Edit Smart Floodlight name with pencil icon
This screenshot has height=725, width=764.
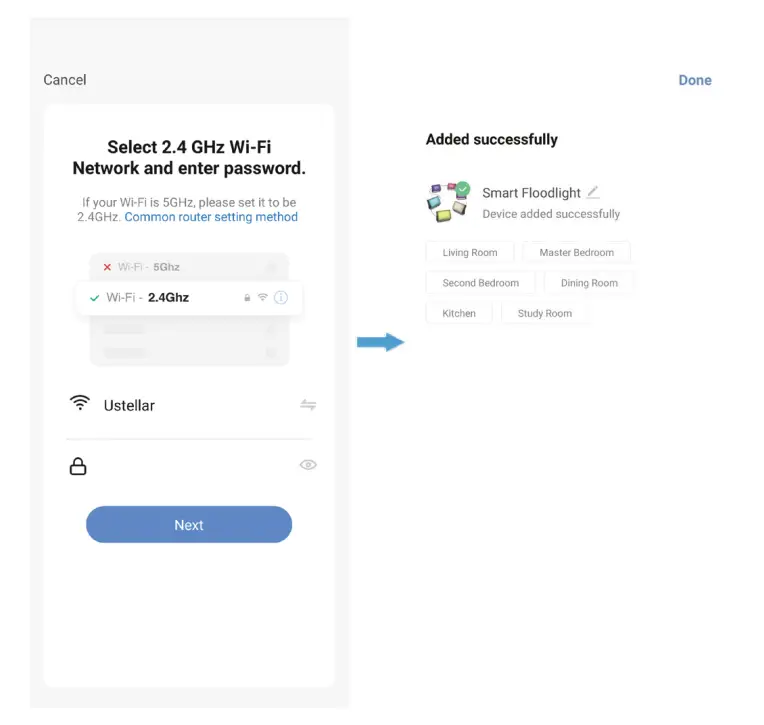click(x=593, y=192)
